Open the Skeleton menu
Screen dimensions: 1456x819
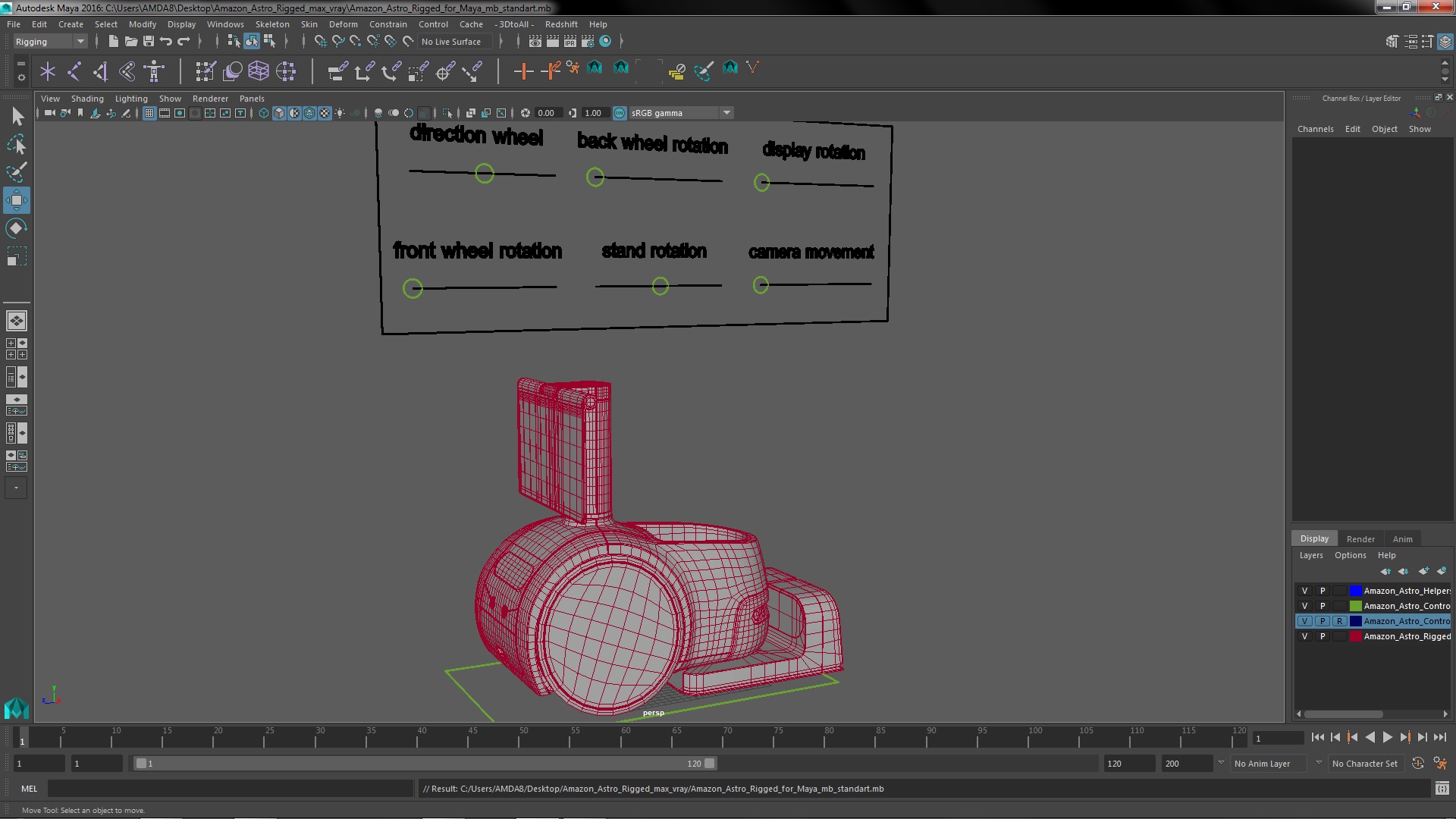pyautogui.click(x=272, y=24)
